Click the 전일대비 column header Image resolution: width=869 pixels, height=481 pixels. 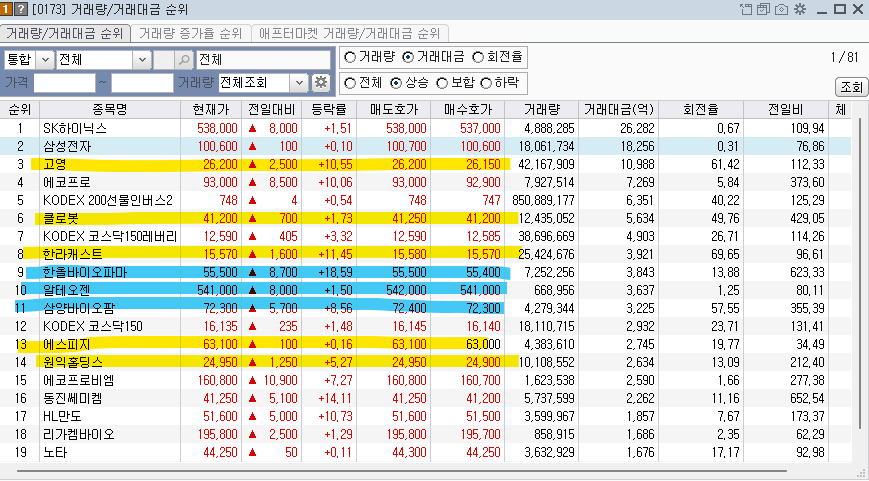coord(272,110)
